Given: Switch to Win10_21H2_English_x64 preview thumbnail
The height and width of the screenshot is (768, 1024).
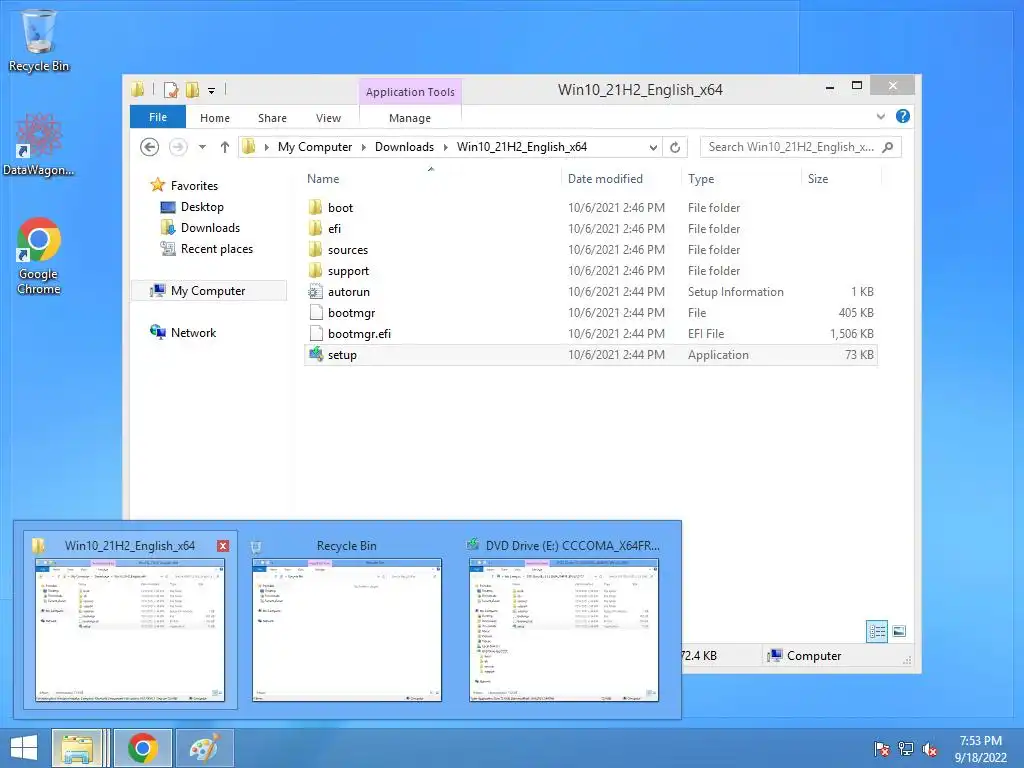Looking at the screenshot, I should [x=129, y=630].
